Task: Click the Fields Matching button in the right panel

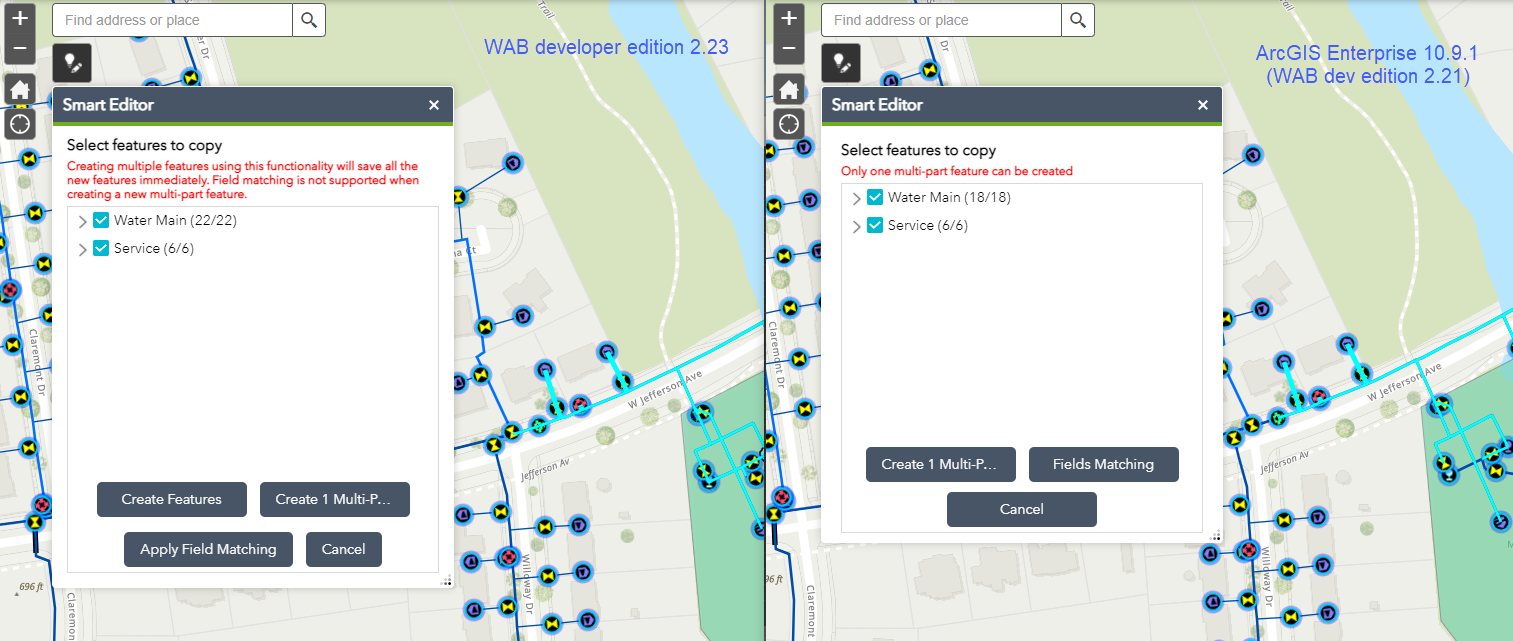Action: pos(1103,464)
